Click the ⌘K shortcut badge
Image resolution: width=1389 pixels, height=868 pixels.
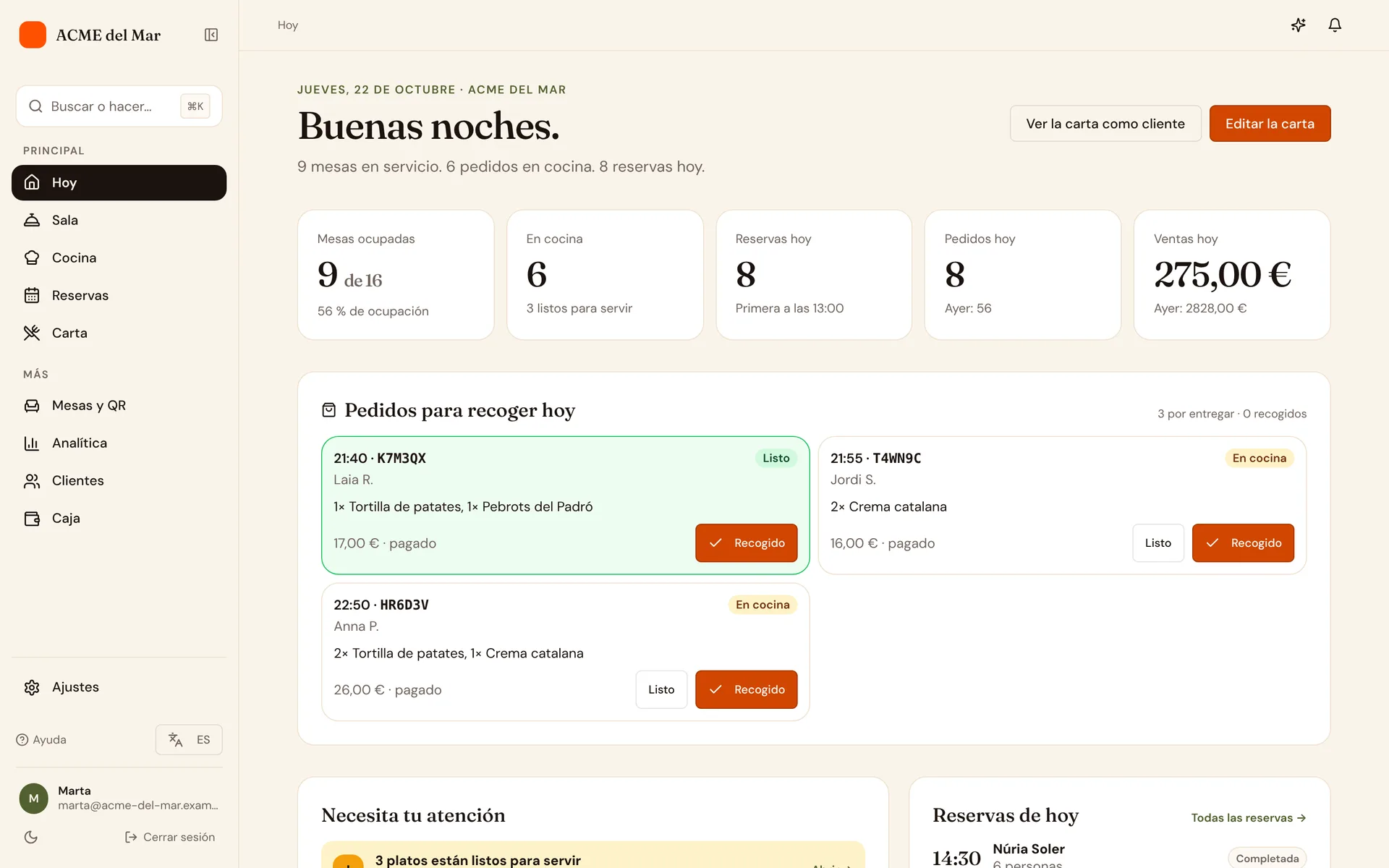tap(195, 106)
